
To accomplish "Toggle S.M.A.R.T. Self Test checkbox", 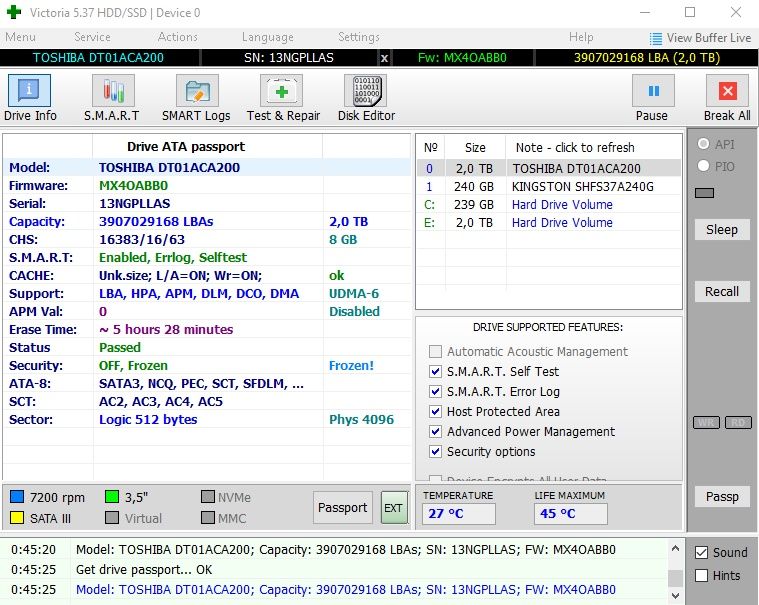I will coord(435,371).
